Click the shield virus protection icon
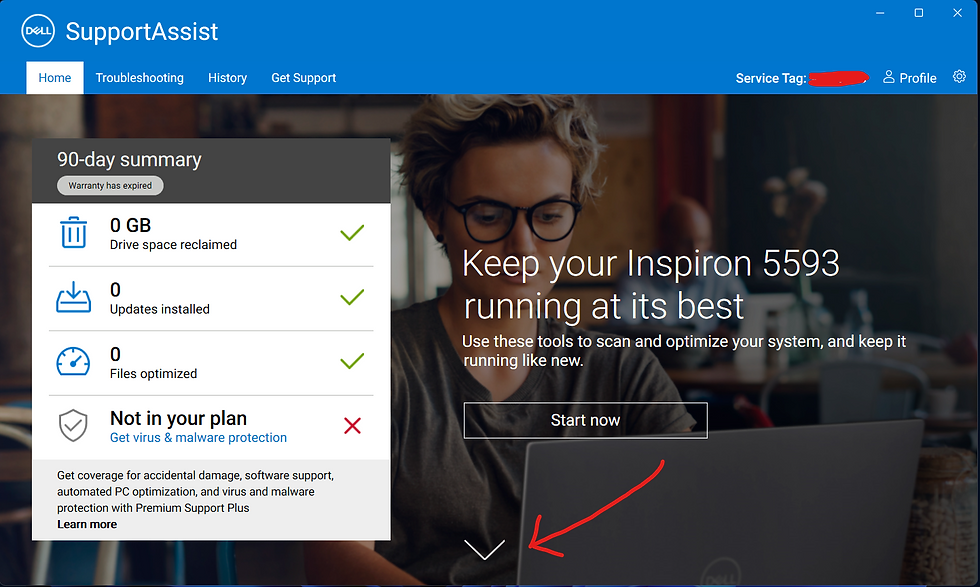This screenshot has height=587, width=980. pyautogui.click(x=73, y=425)
